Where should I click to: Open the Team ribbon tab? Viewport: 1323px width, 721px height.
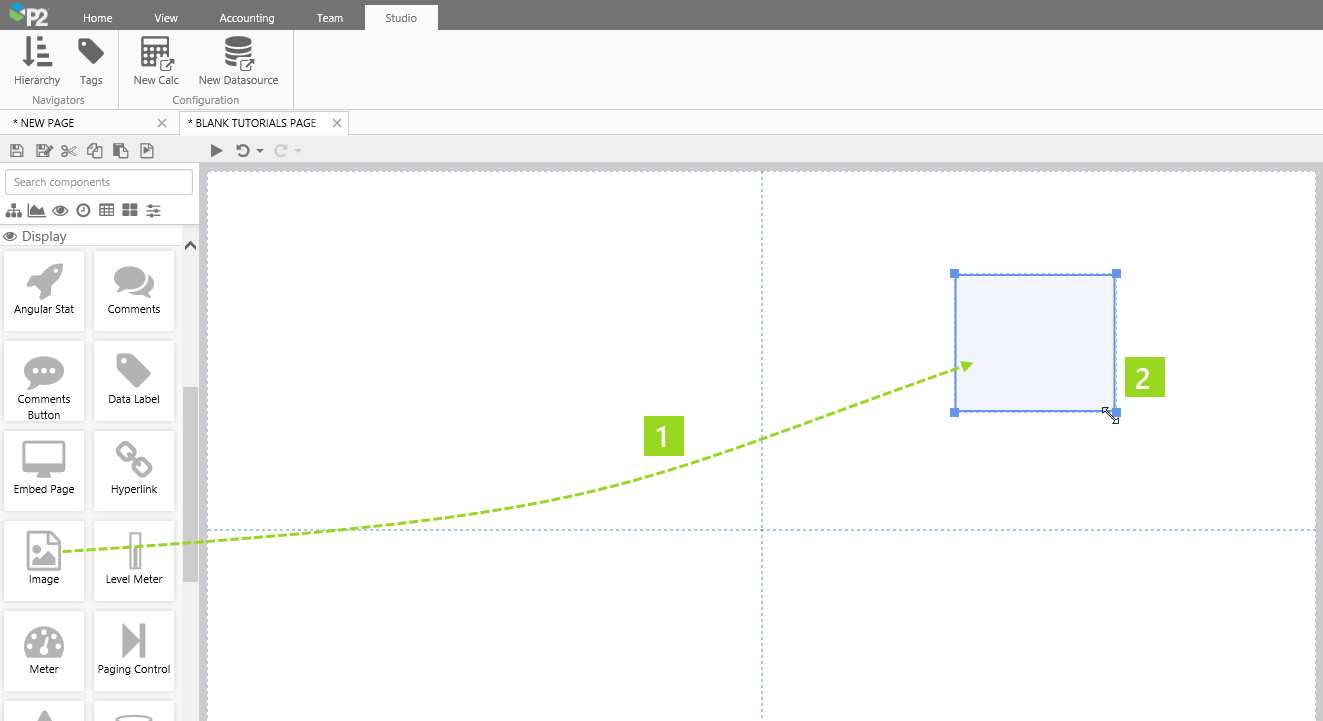[x=330, y=17]
